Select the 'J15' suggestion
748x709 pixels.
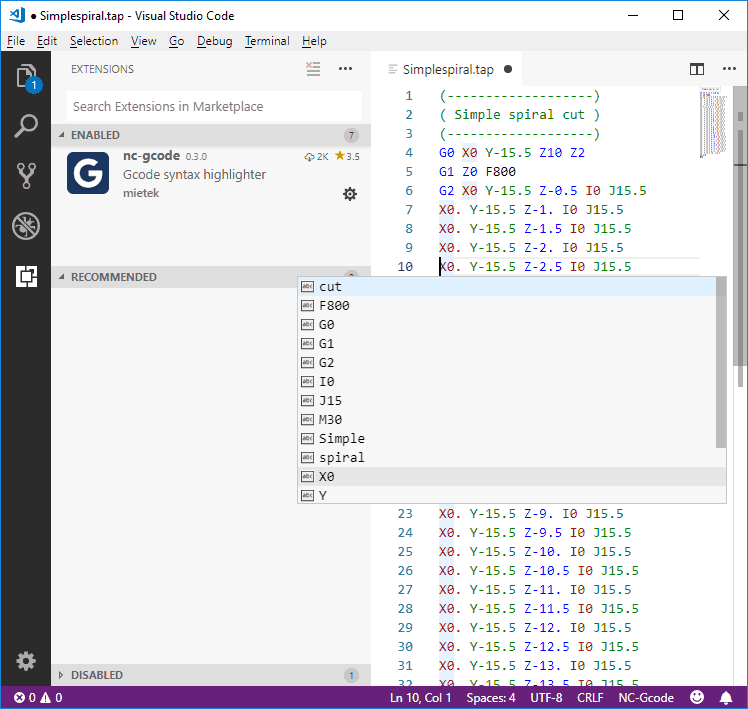pyautogui.click(x=507, y=401)
